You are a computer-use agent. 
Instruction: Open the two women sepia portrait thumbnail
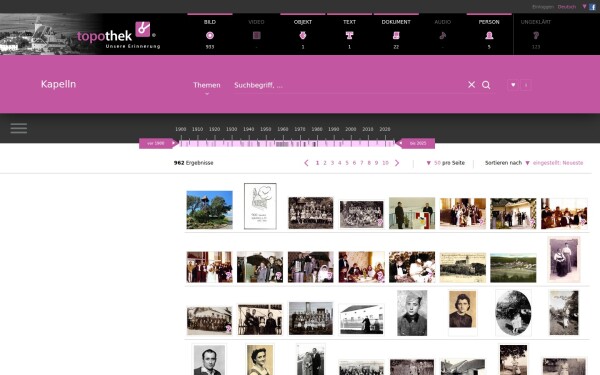(564, 259)
